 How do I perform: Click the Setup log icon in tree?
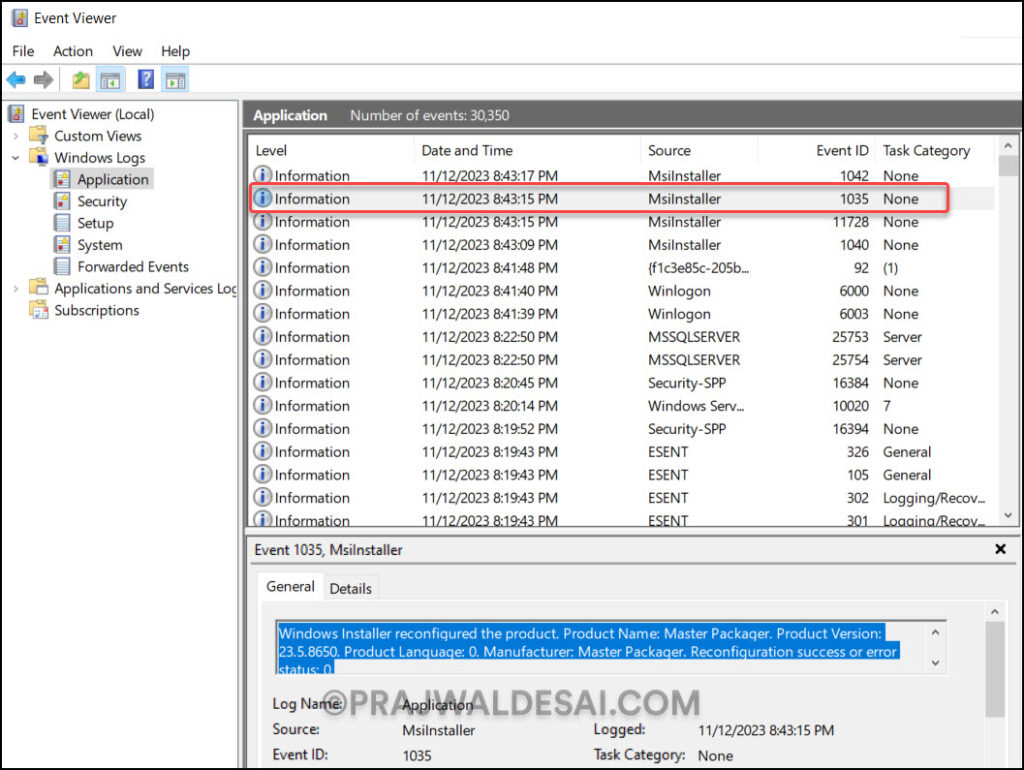pos(63,223)
